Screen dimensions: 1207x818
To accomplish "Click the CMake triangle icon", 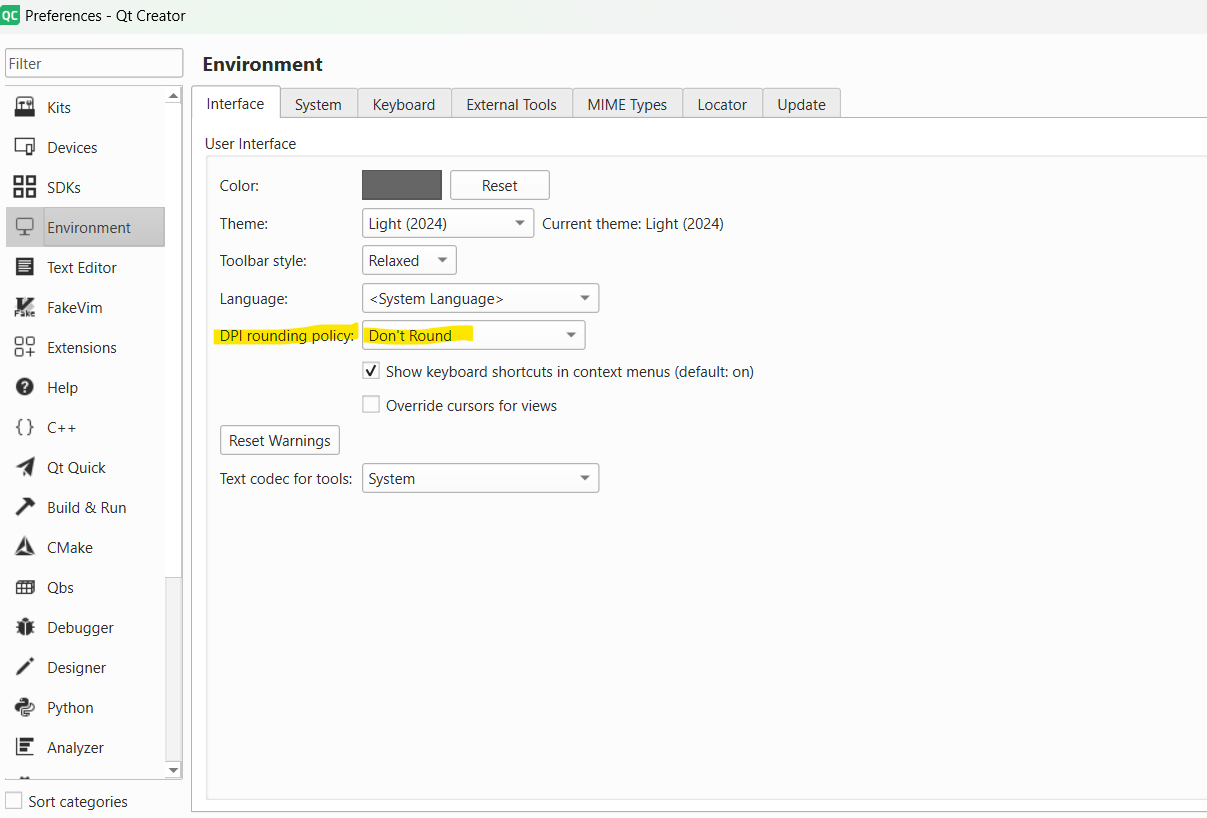I will click(x=25, y=547).
